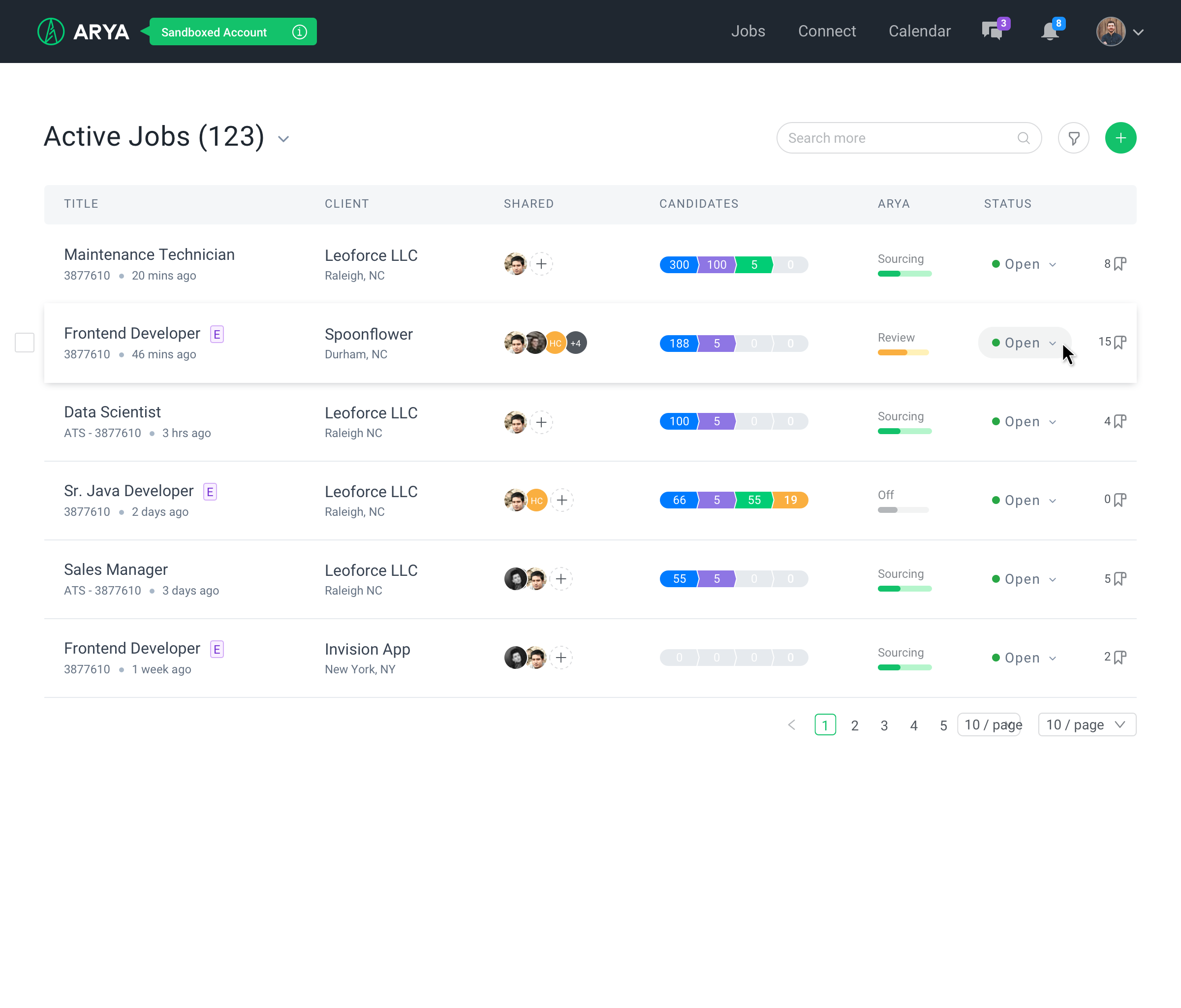The width and height of the screenshot is (1181, 1008).
Task: Expand the Active Jobs title dropdown
Action: [283, 139]
